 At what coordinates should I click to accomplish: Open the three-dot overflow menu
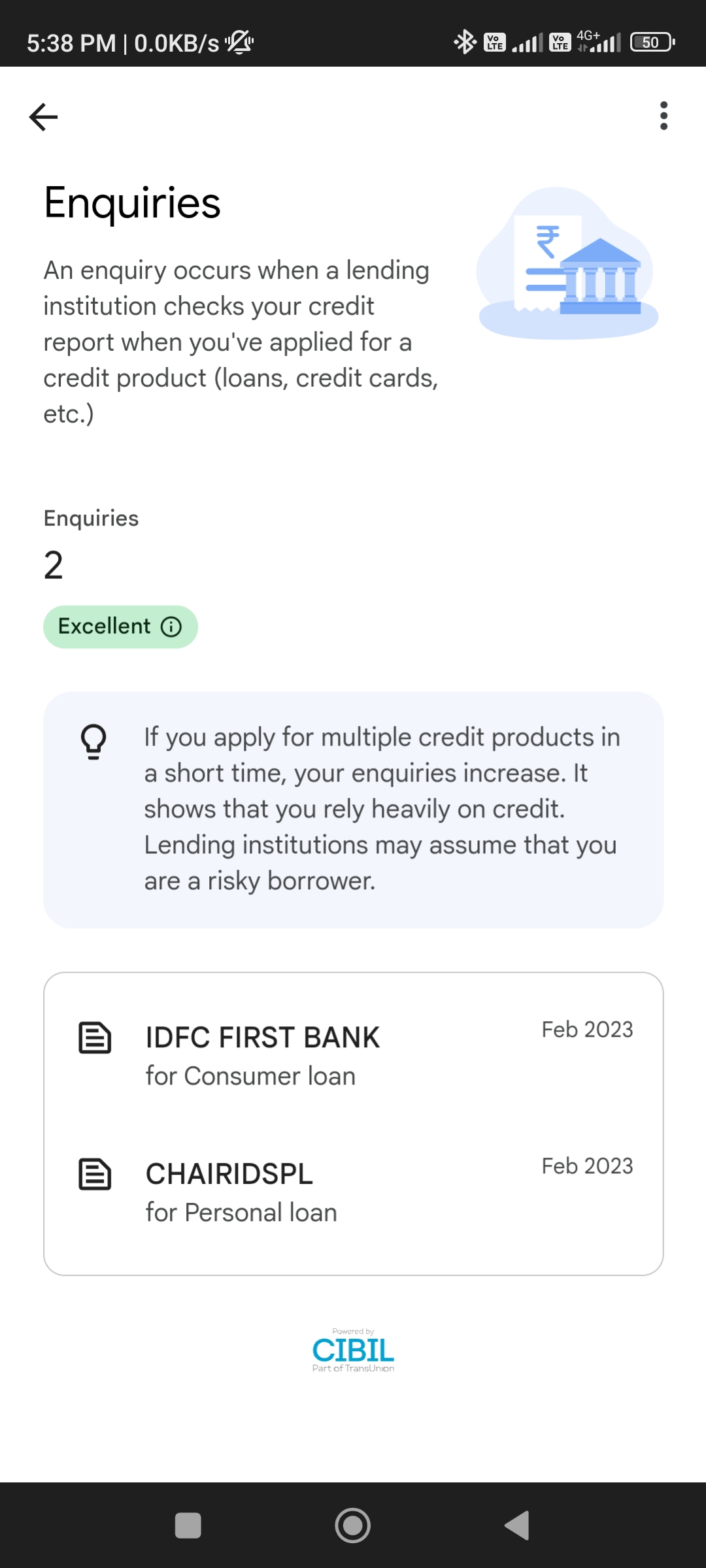(664, 116)
